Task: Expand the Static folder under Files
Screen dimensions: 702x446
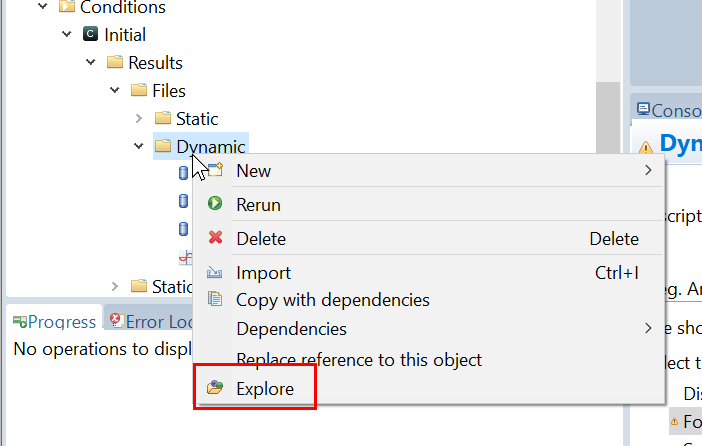Action: (139, 119)
